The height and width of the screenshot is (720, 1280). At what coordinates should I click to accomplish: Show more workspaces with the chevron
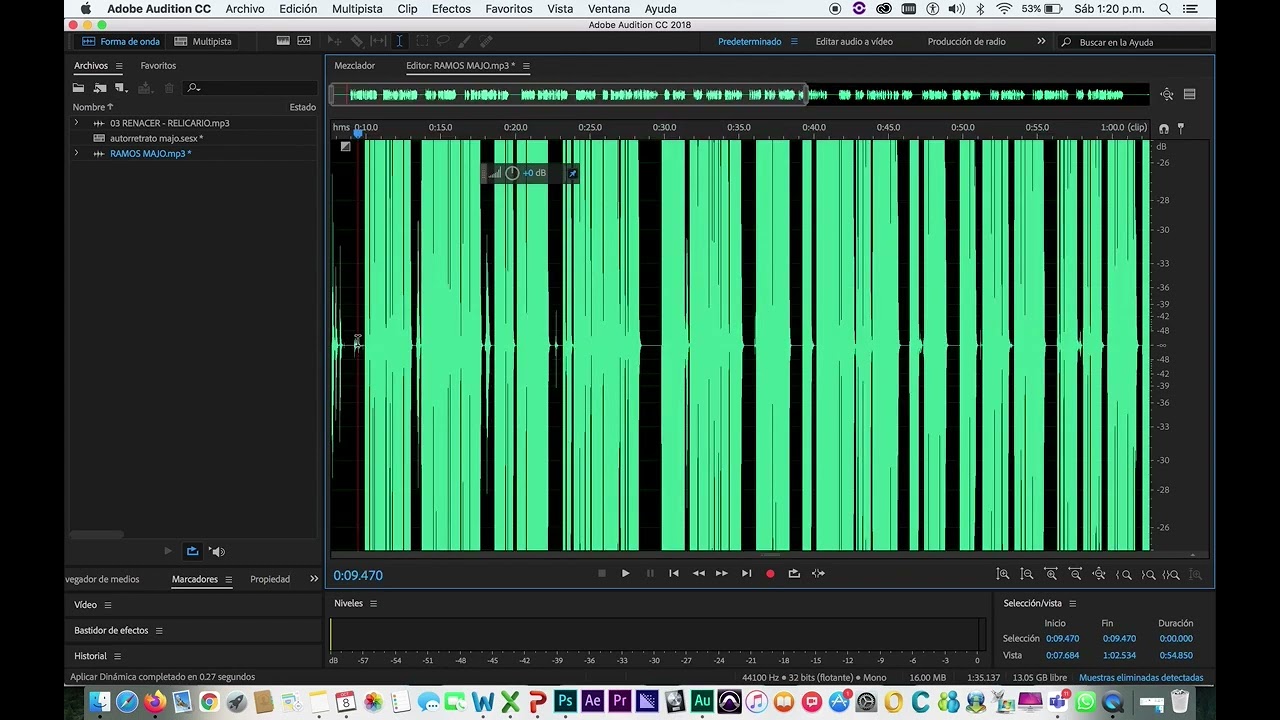(1041, 41)
